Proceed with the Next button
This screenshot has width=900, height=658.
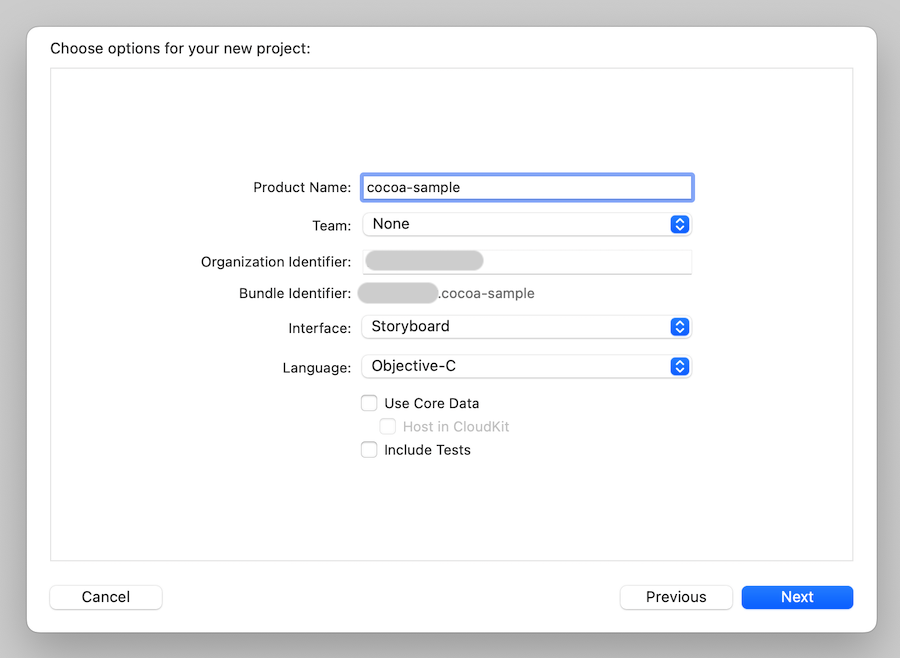[797, 597]
